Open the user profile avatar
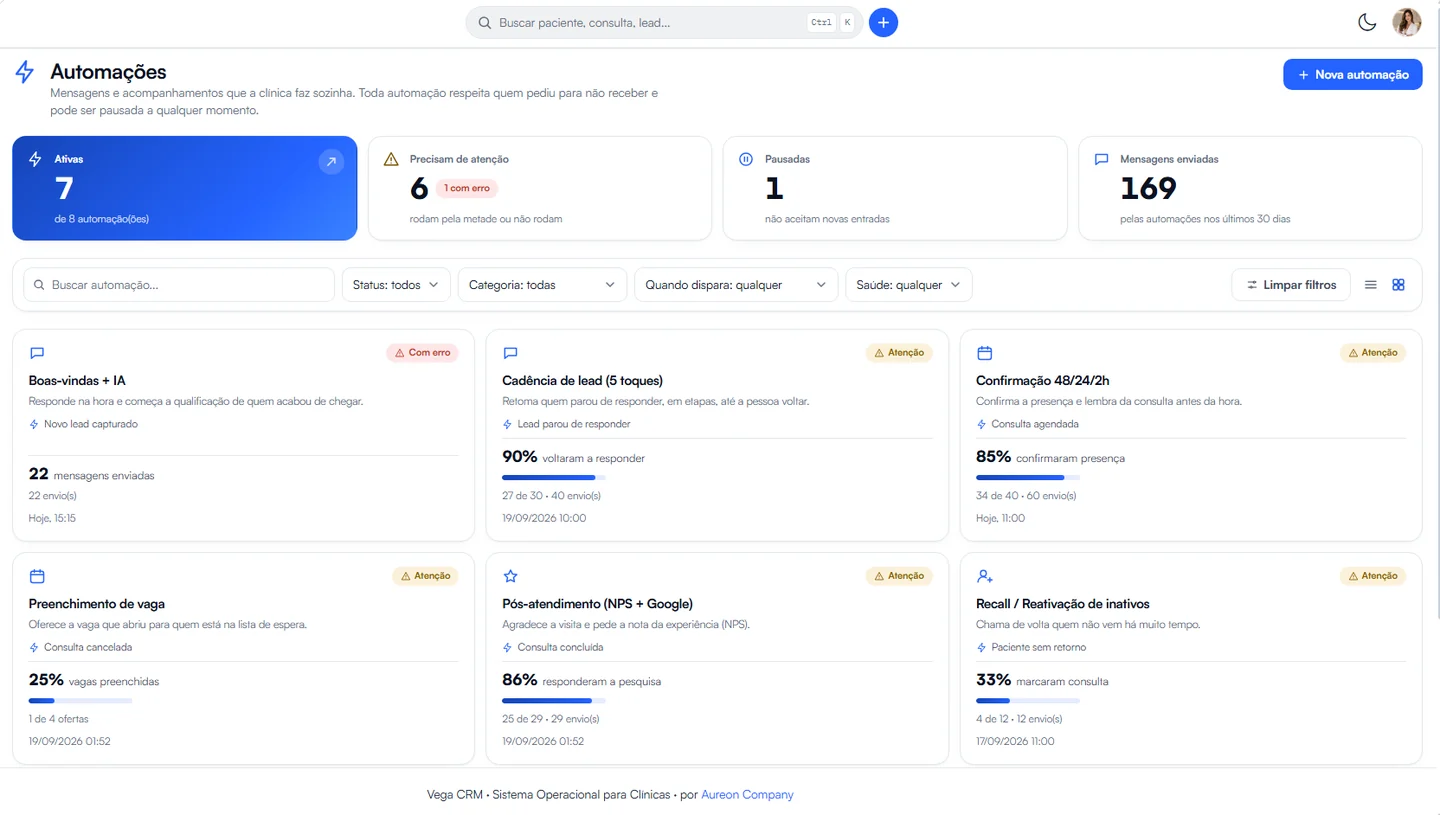This screenshot has height=815, width=1440. [x=1407, y=22]
